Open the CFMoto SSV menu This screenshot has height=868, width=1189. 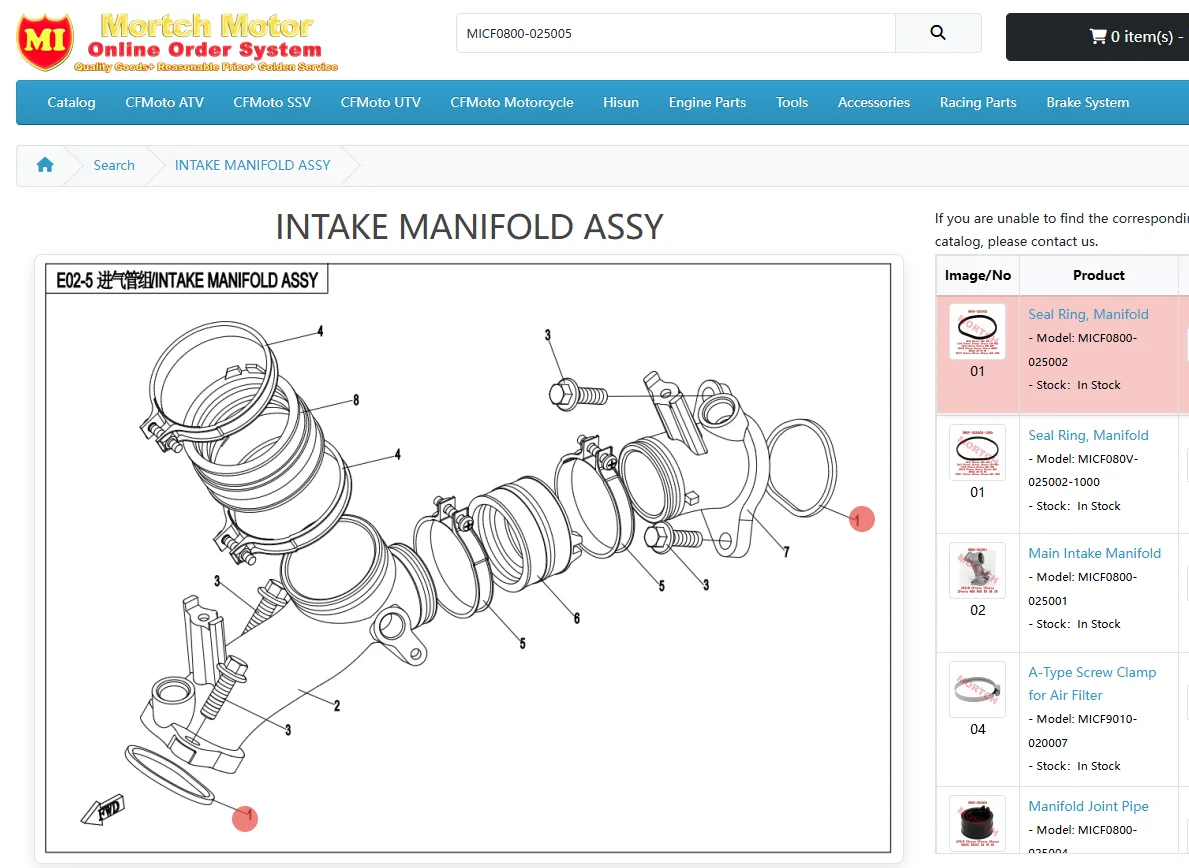(x=272, y=102)
